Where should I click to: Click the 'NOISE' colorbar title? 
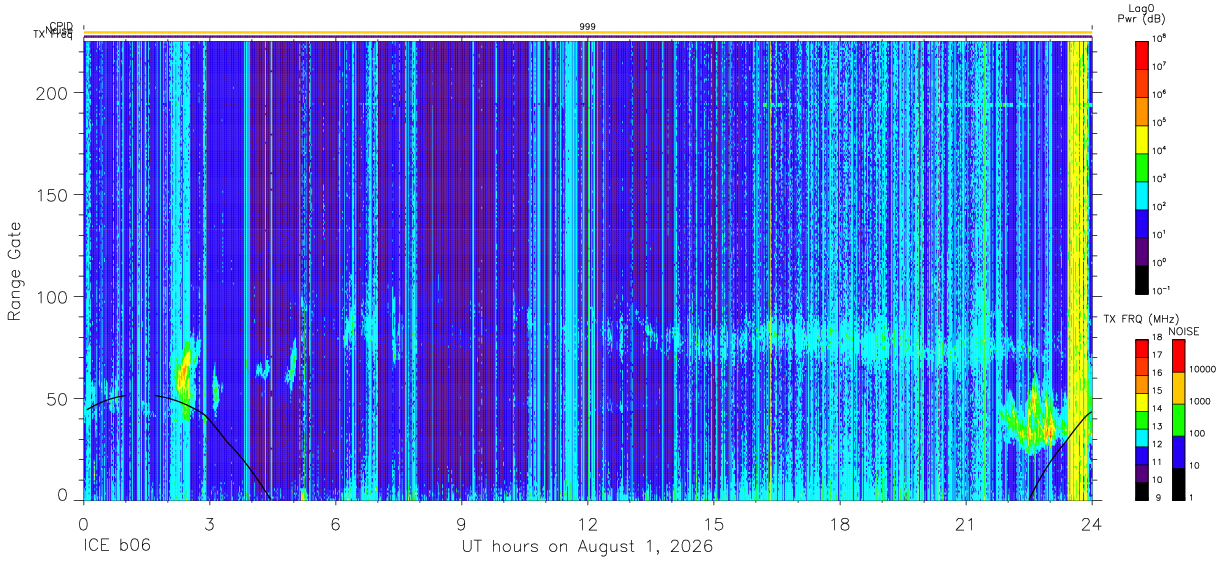click(1183, 331)
